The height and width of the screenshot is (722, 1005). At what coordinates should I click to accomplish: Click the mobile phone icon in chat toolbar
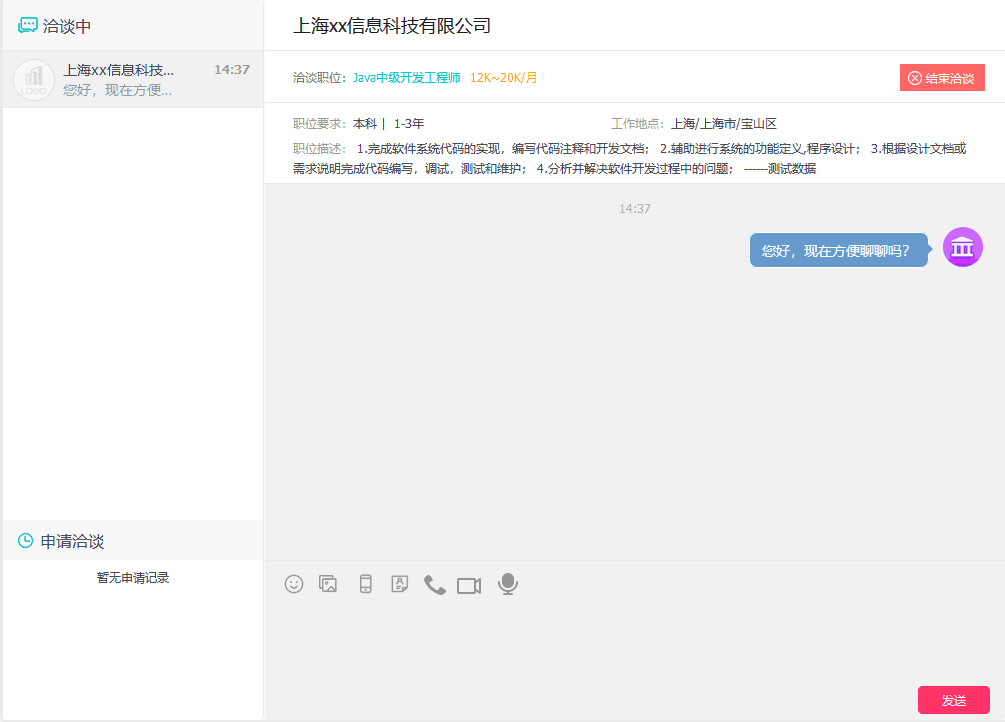click(x=365, y=584)
